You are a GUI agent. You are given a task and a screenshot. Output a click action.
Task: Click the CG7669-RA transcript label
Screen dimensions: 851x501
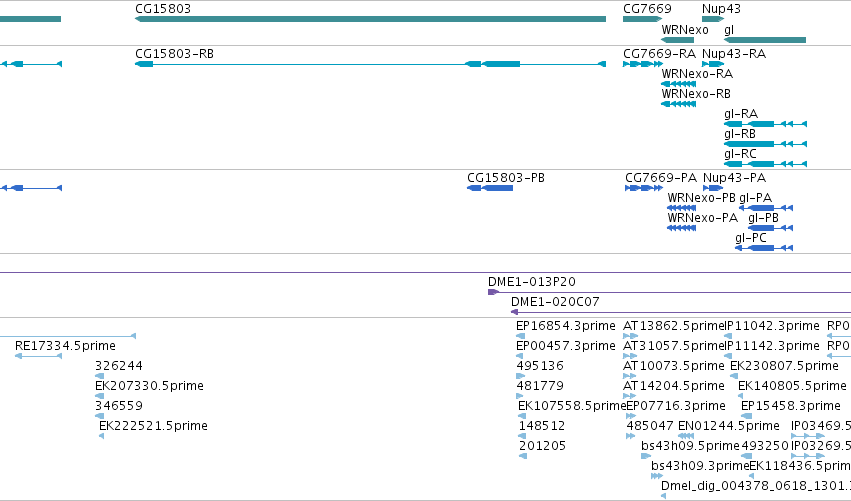pyautogui.click(x=659, y=54)
